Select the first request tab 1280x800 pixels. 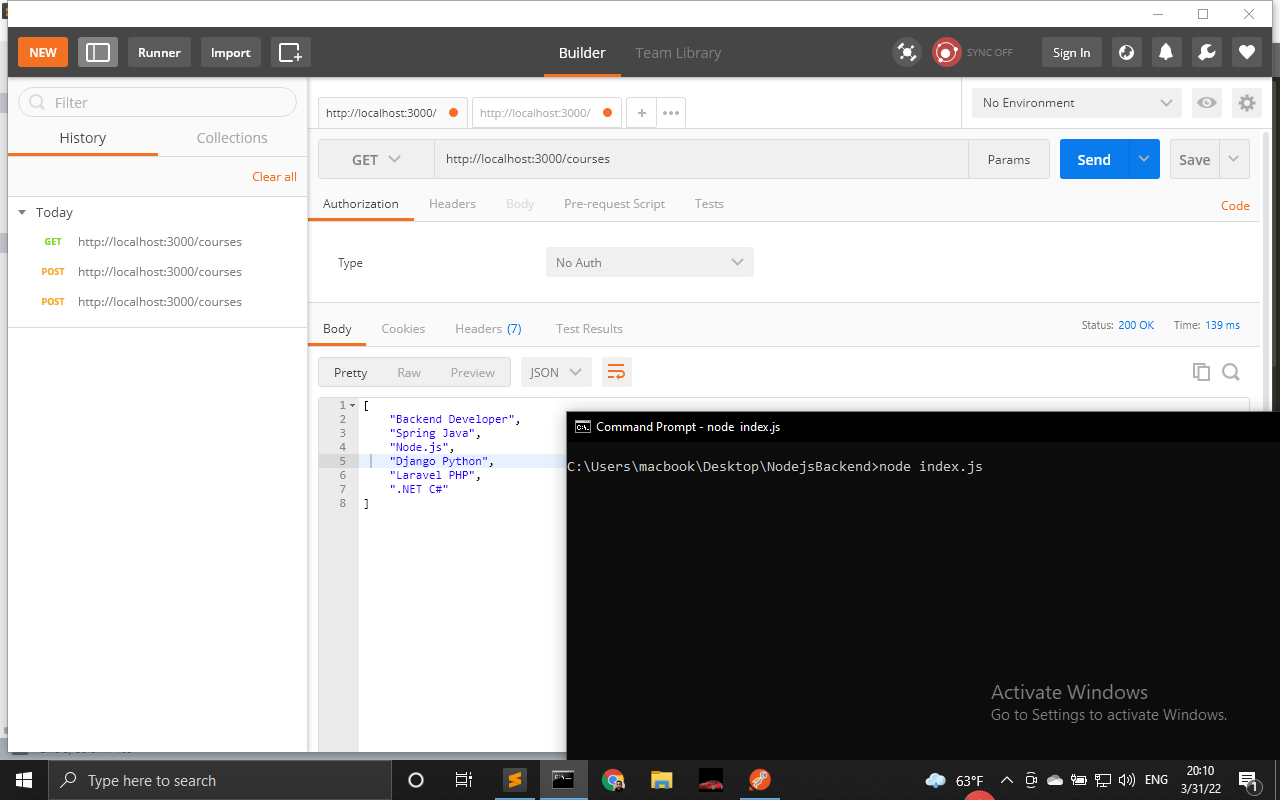tap(392, 113)
